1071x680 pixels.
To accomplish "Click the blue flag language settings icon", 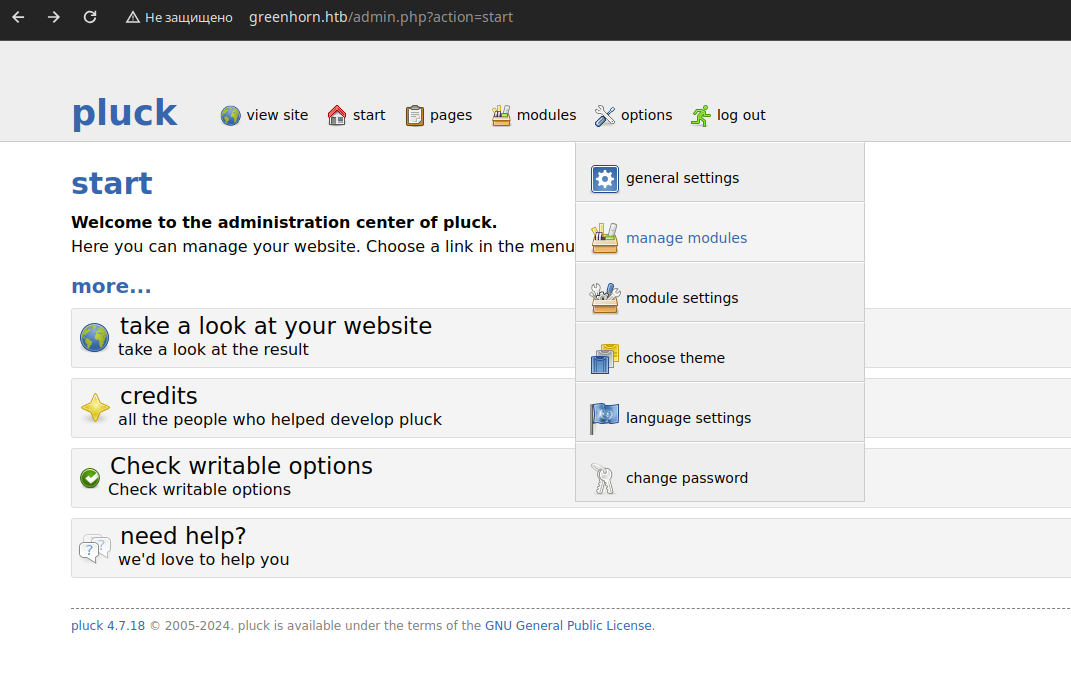I will pos(604,419).
